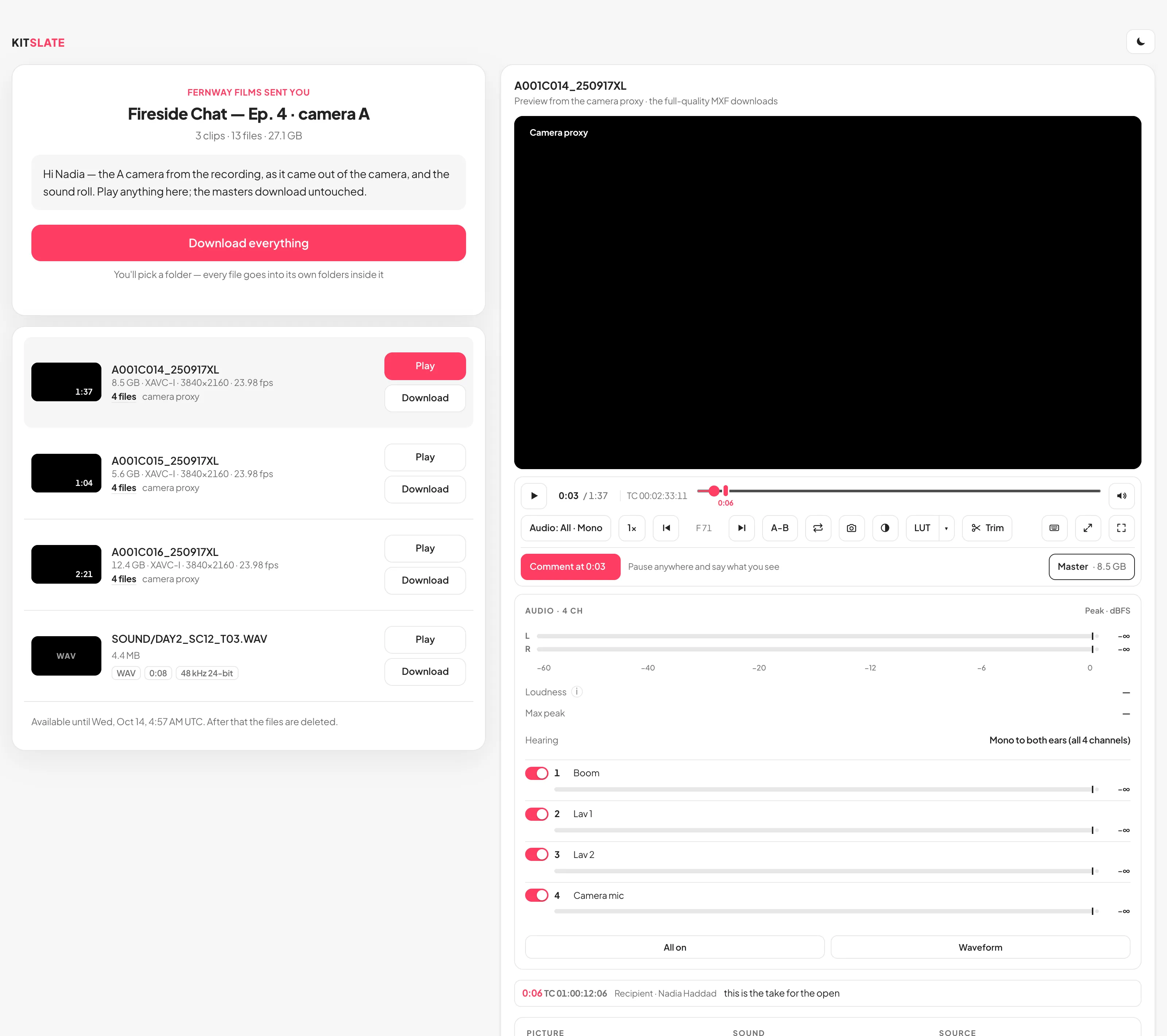This screenshot has height=1036, width=1167.
Task: Open the SOUND/DAY2_SC12_T03.WAV entry
Action: click(x=248, y=656)
